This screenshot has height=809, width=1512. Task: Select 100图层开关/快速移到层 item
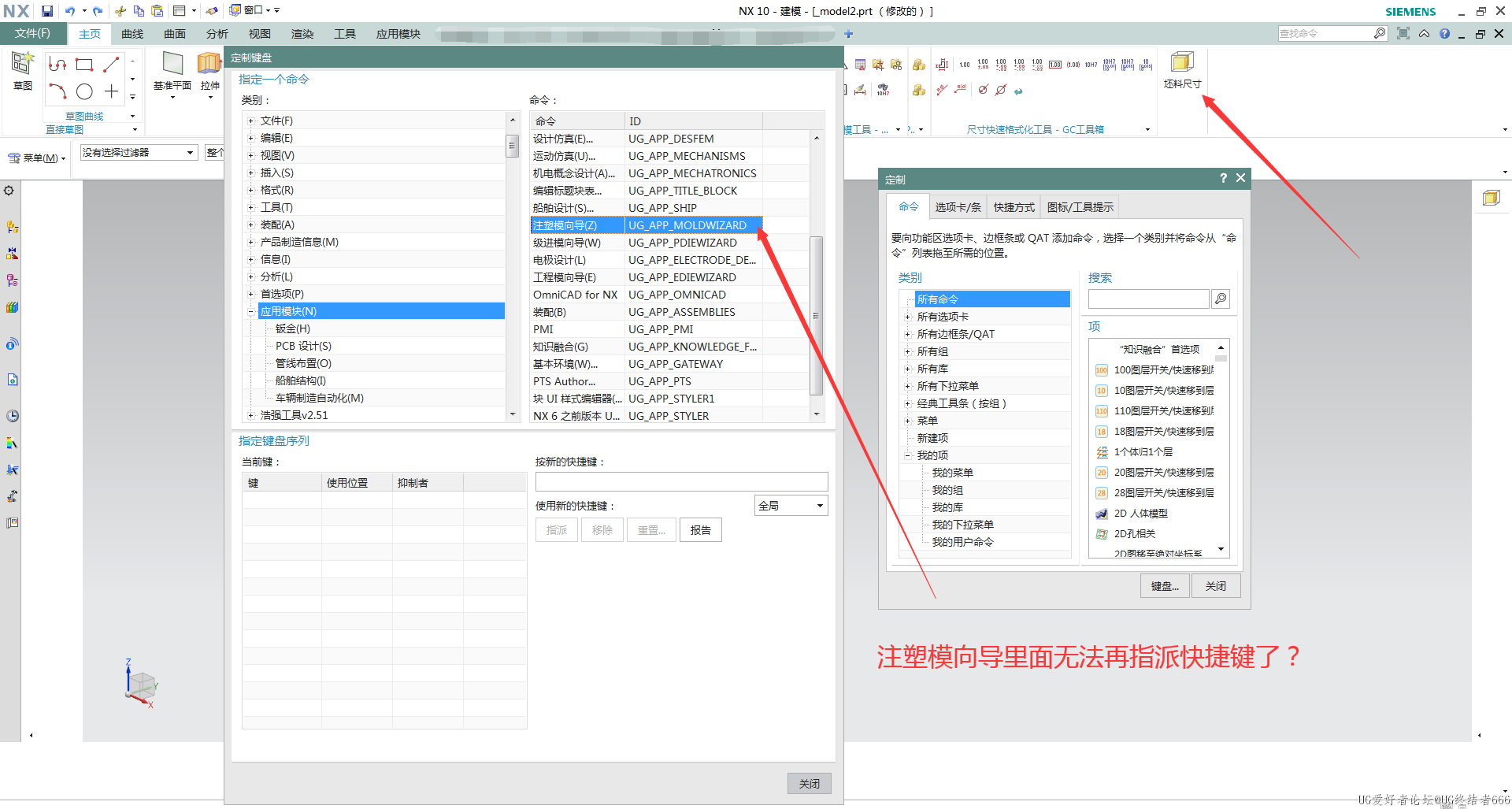tap(1154, 369)
